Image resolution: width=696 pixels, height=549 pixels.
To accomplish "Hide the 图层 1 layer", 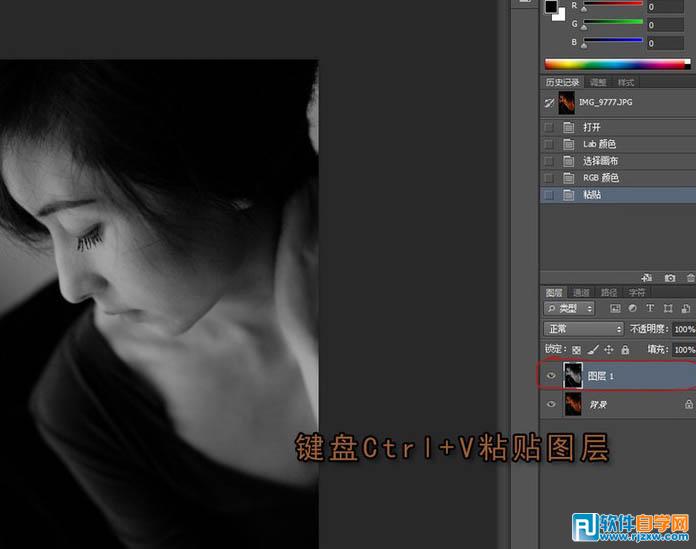I will [551, 376].
